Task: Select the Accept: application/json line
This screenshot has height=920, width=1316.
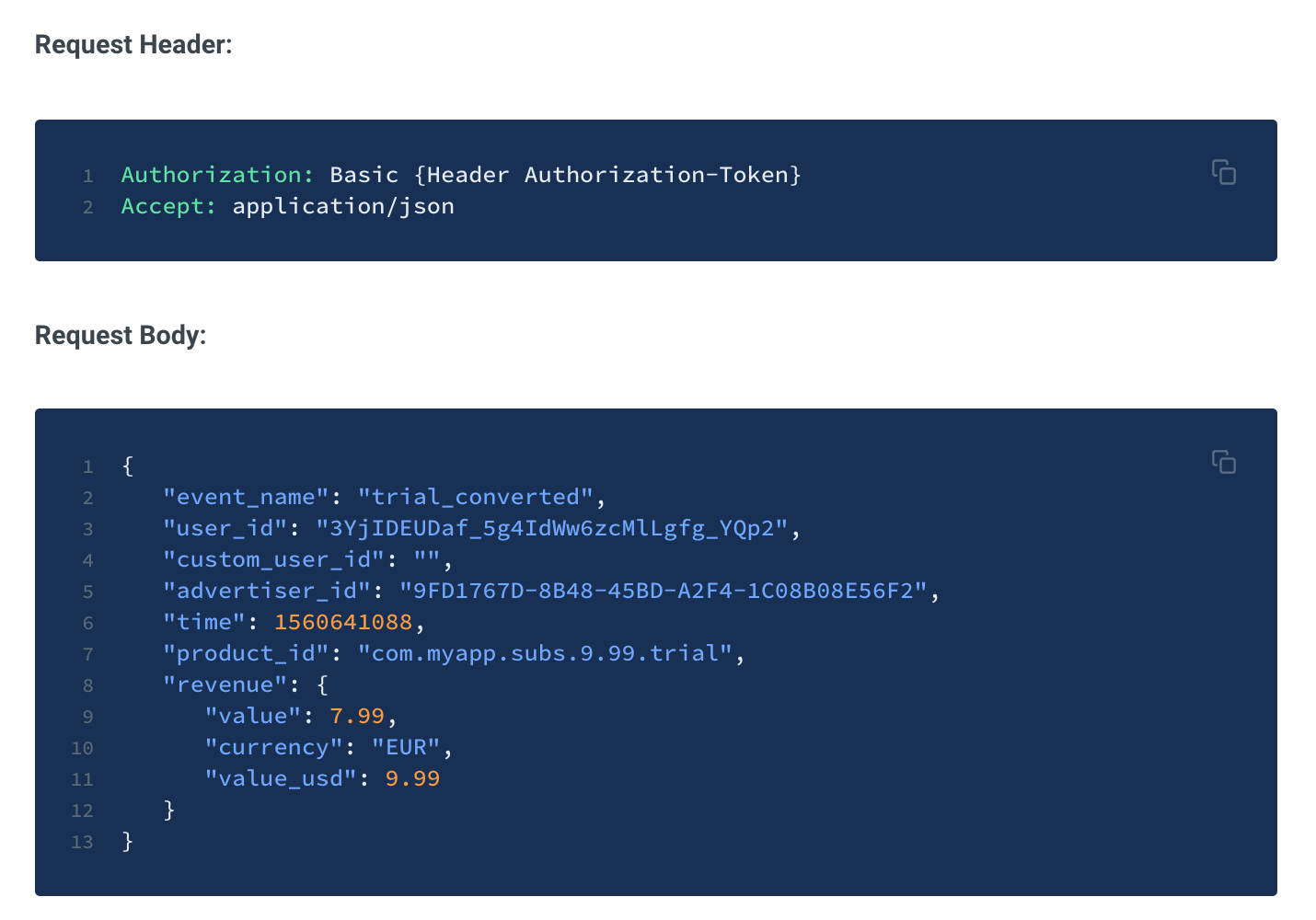Action: (285, 206)
